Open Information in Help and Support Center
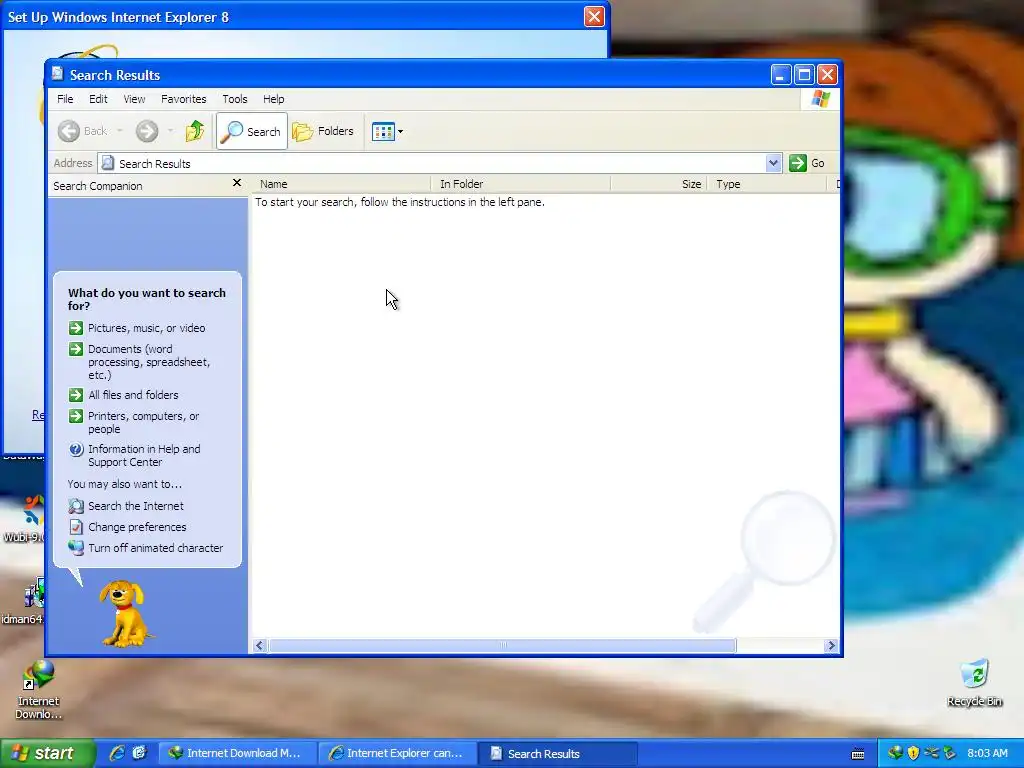1024x768 pixels. pos(144,455)
